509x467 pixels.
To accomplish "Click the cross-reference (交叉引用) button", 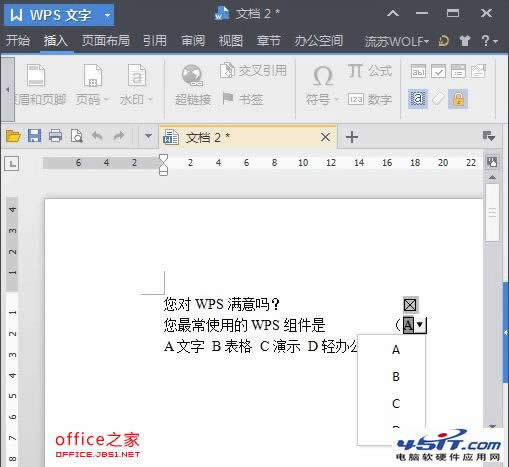I will tap(253, 70).
